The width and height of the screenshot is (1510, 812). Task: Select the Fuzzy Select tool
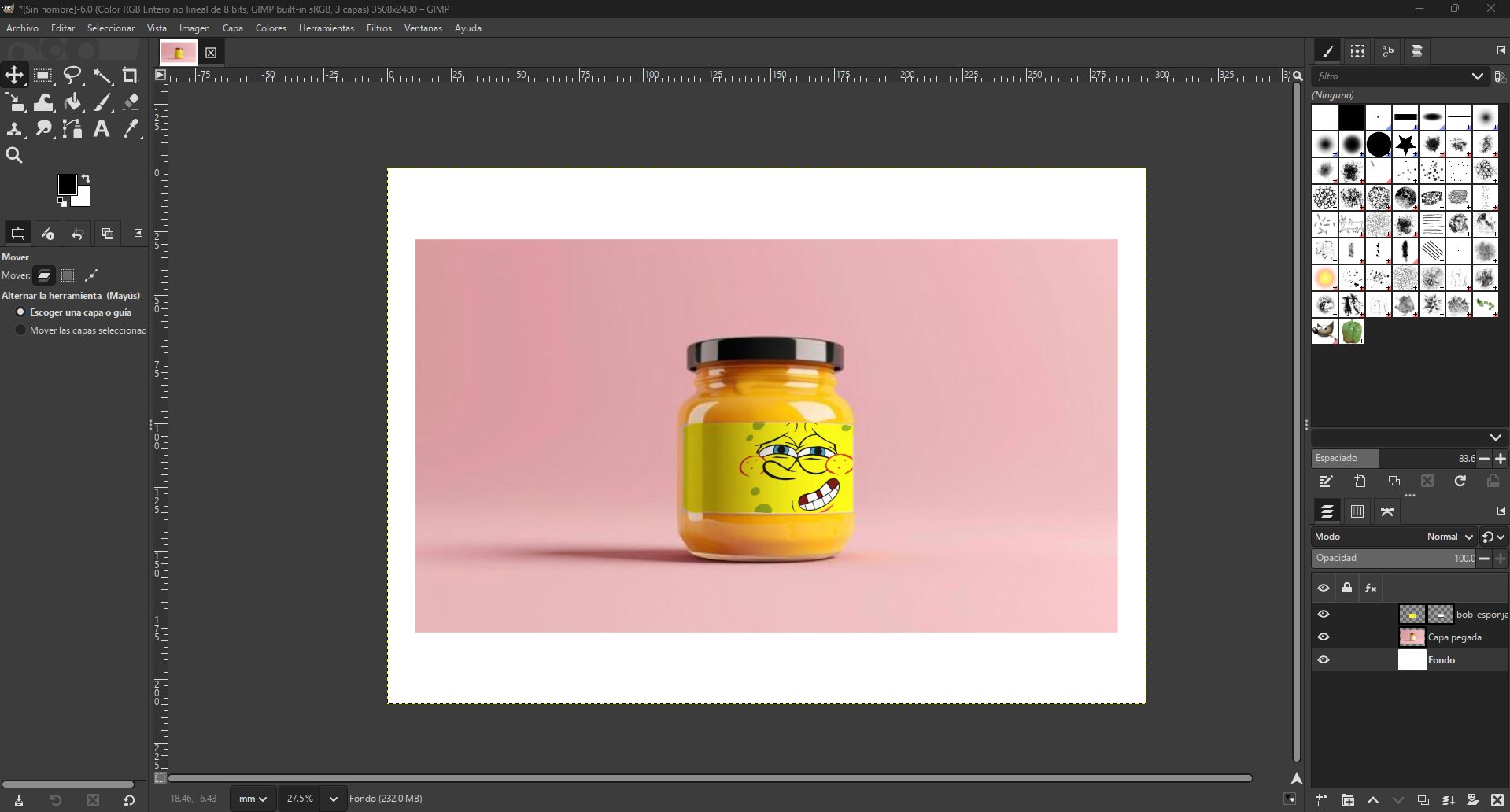click(102, 75)
